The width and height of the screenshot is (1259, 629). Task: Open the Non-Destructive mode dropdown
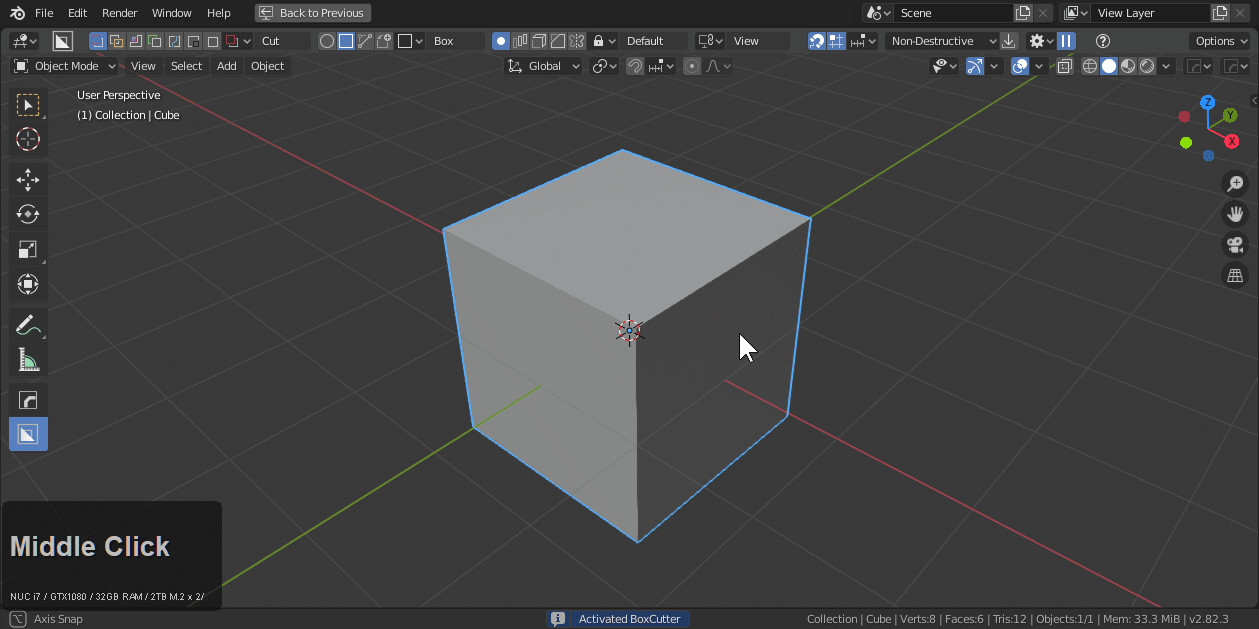coord(938,41)
